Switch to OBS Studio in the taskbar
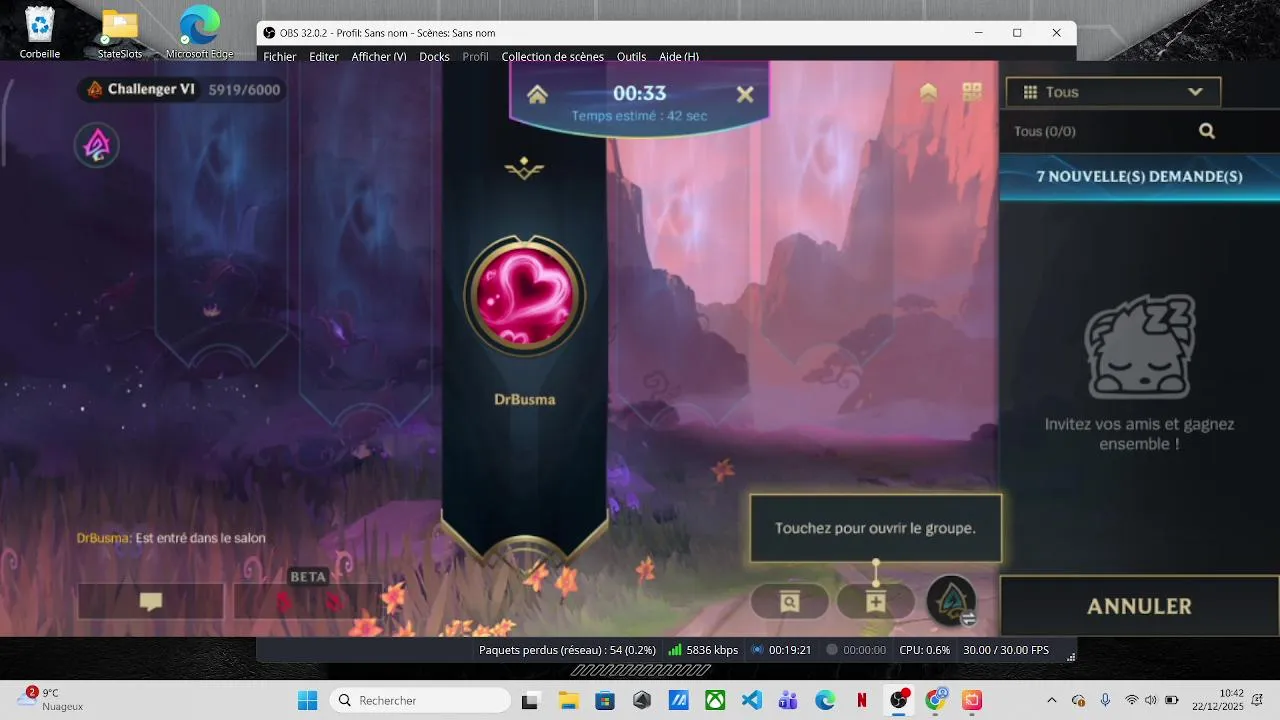 pos(899,700)
